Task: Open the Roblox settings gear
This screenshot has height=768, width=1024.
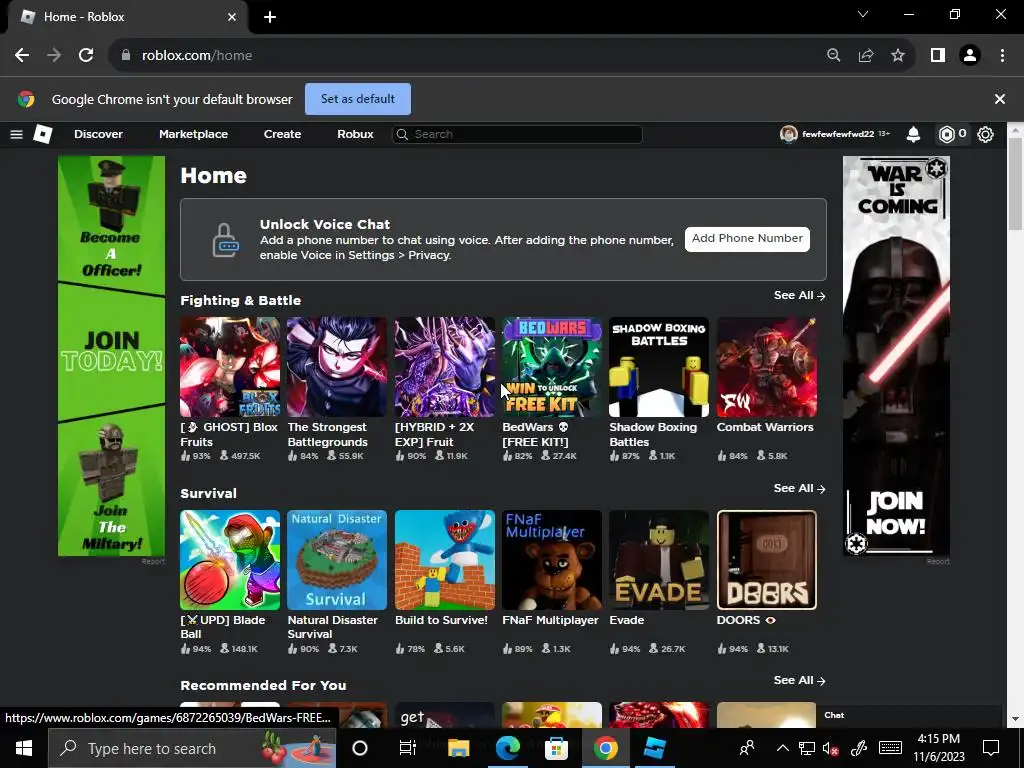Action: (985, 135)
